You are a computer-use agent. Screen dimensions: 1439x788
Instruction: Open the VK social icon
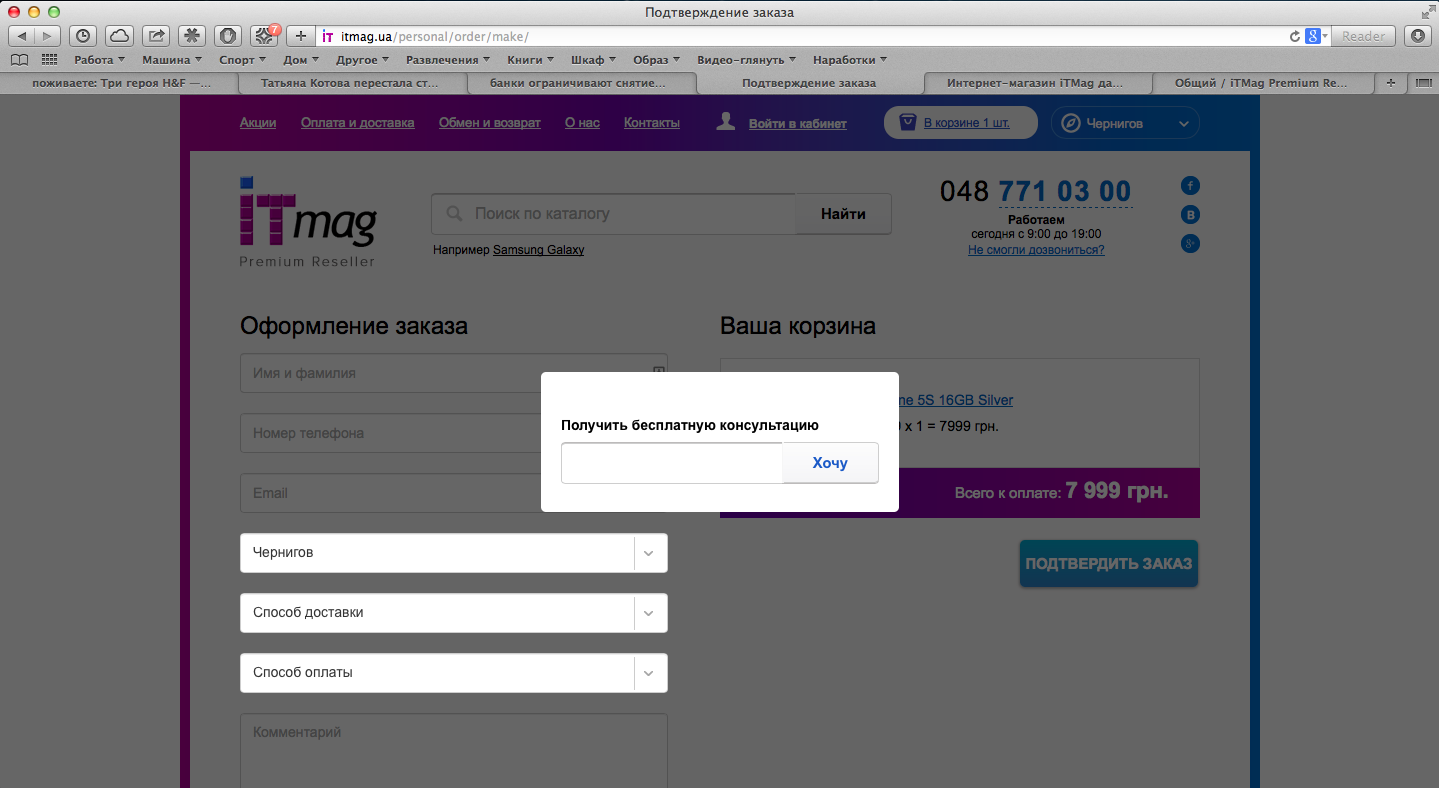pos(1190,214)
